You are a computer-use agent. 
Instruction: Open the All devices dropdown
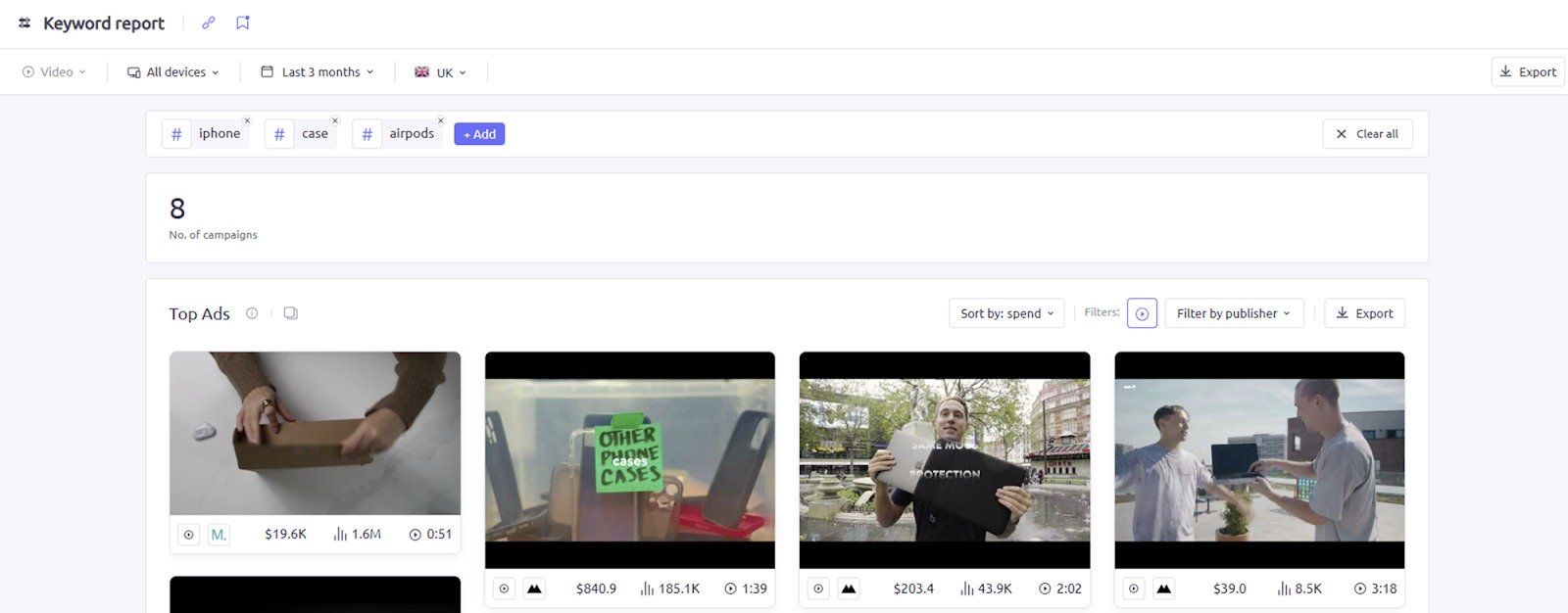tap(173, 72)
